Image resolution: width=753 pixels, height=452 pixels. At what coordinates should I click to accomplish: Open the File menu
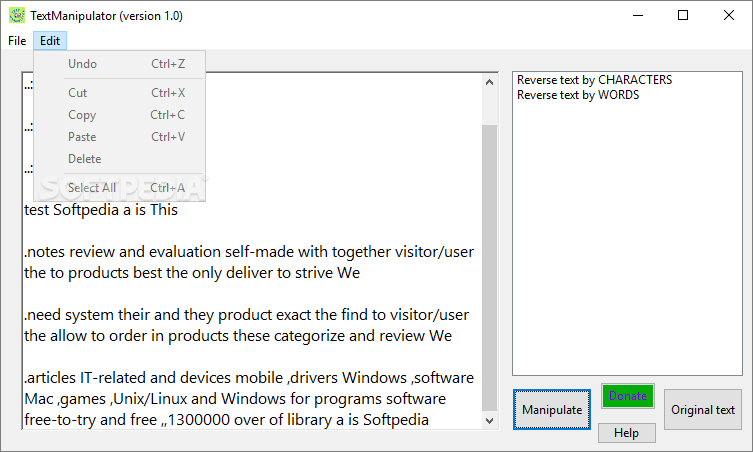tap(17, 41)
